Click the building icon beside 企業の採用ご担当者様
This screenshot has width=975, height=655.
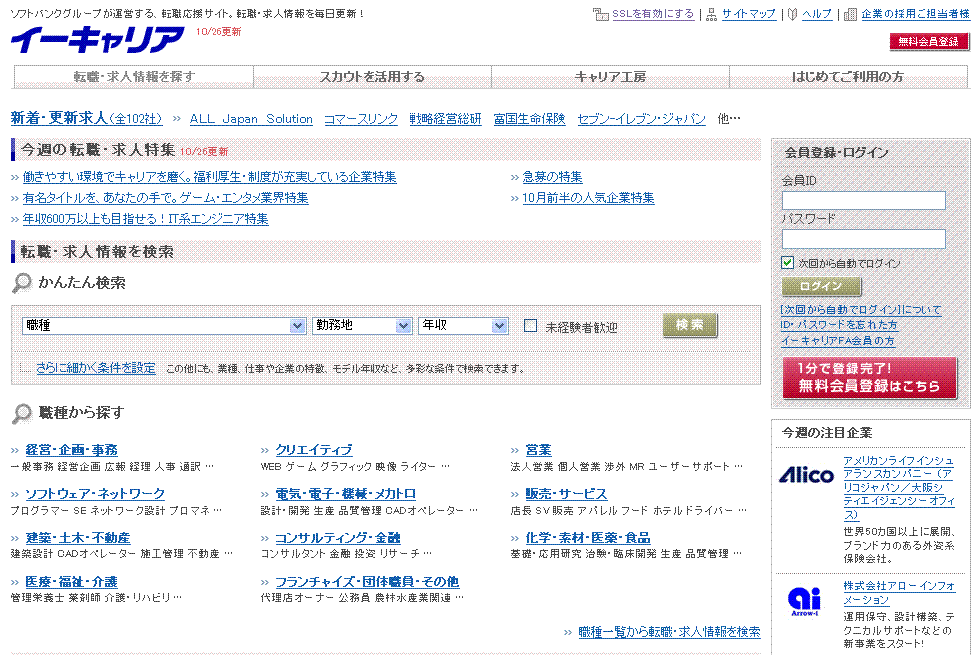(850, 14)
